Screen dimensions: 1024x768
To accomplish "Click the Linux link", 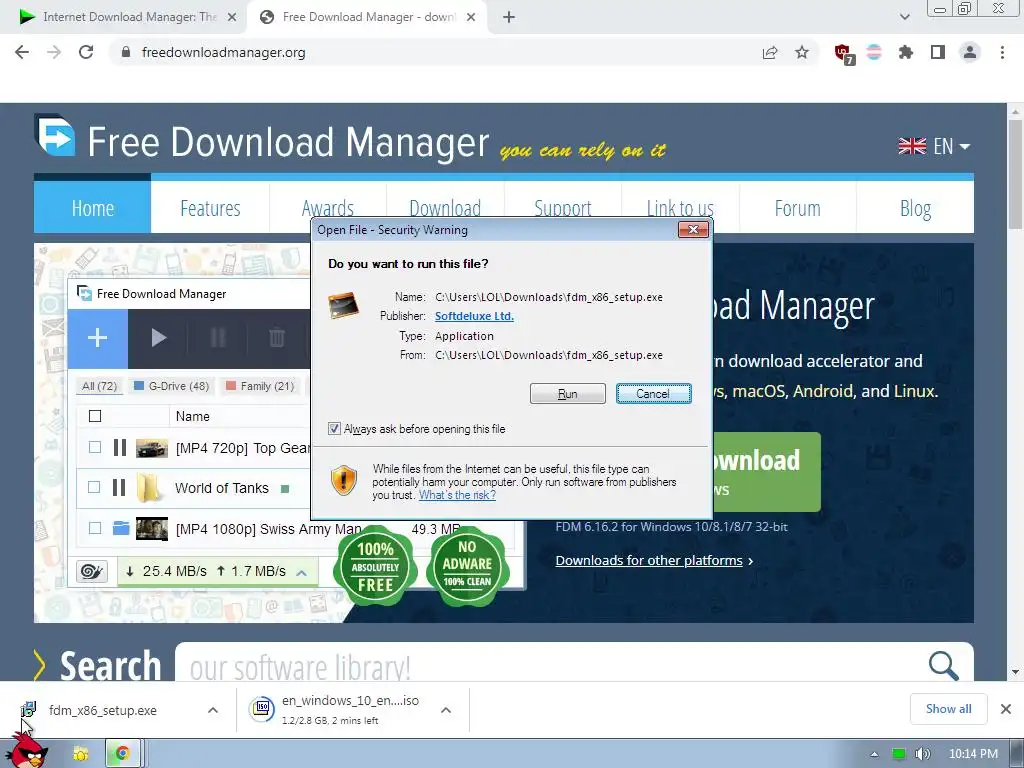I will tap(914, 391).
